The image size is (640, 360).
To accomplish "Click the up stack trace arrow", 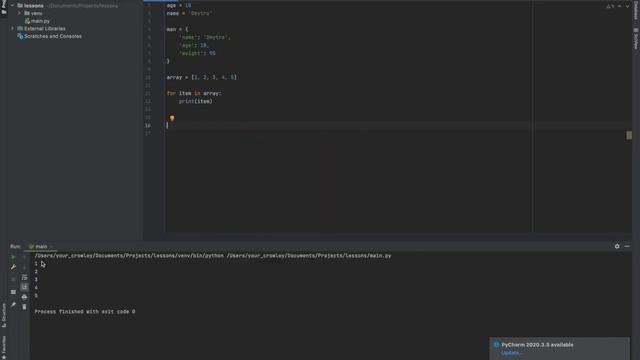I will click(x=24, y=258).
